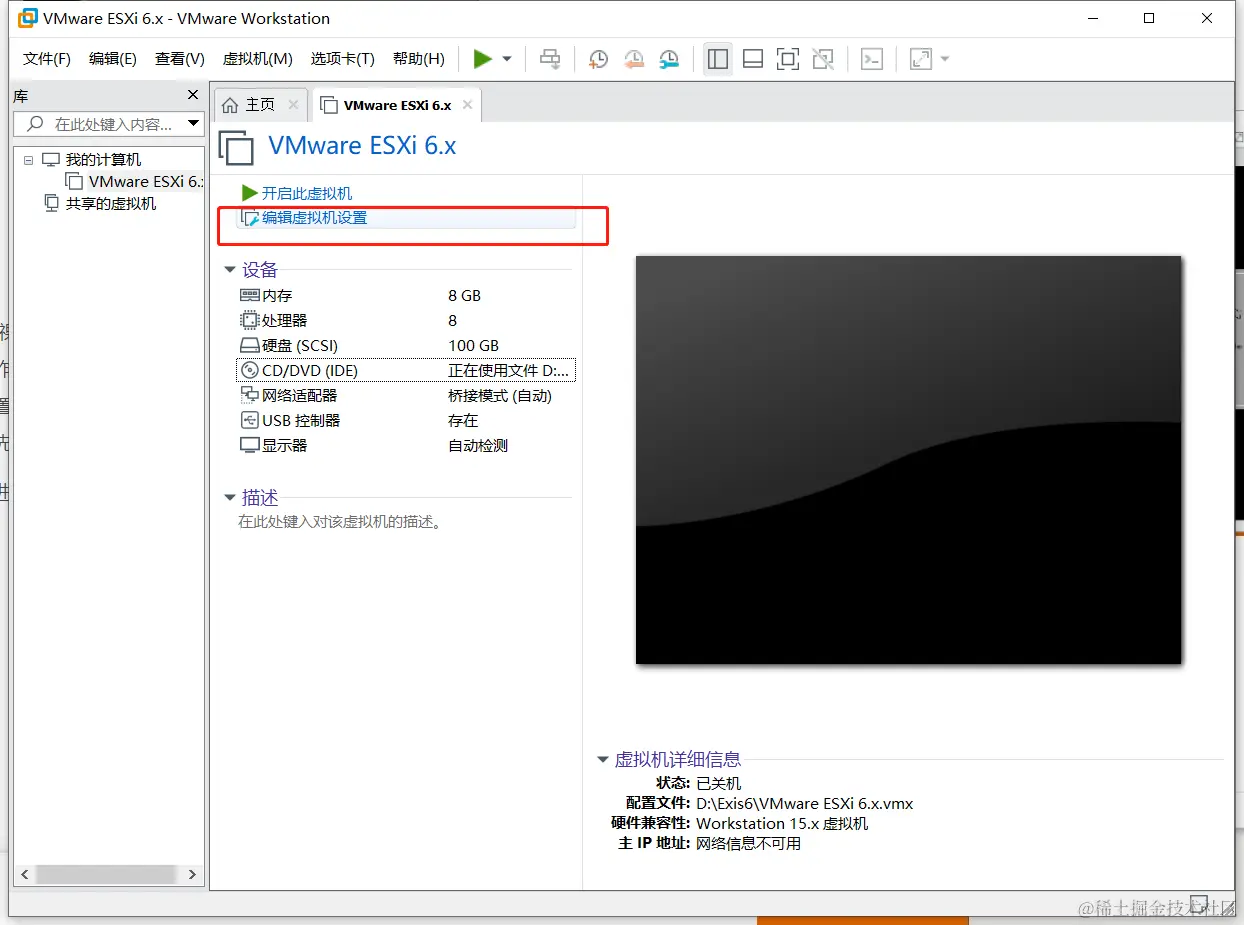The image size is (1244, 925).
Task: Open the power button dropdown arrow
Action: click(506, 58)
